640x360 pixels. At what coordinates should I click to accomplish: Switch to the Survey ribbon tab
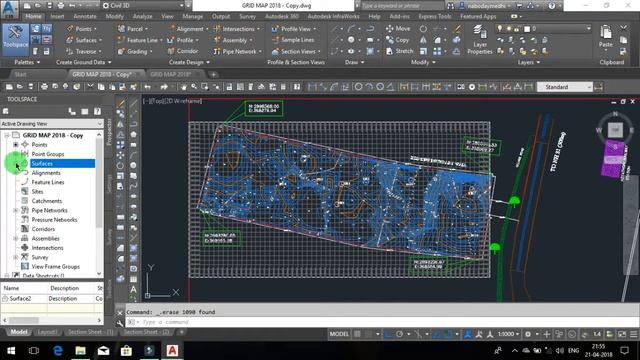point(247,16)
